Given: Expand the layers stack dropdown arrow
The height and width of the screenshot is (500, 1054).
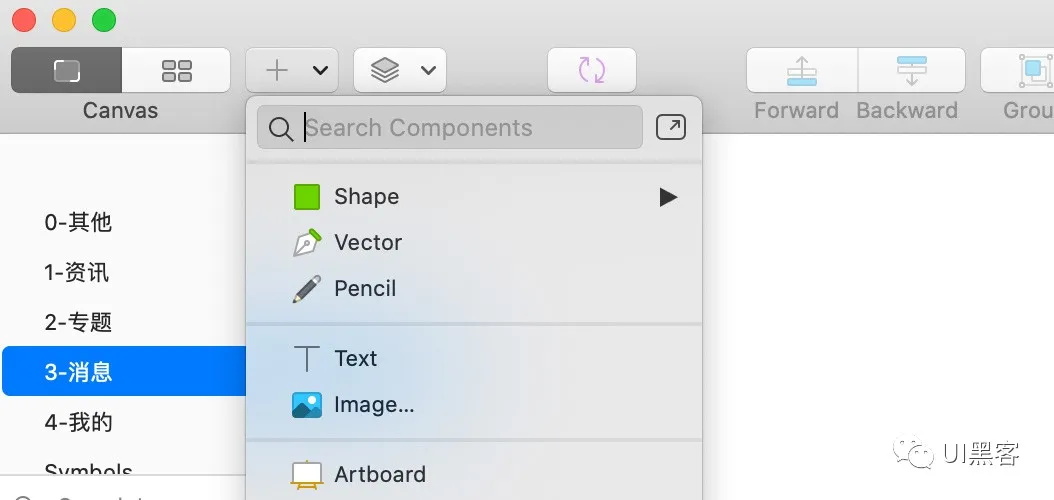Looking at the screenshot, I should tap(429, 70).
